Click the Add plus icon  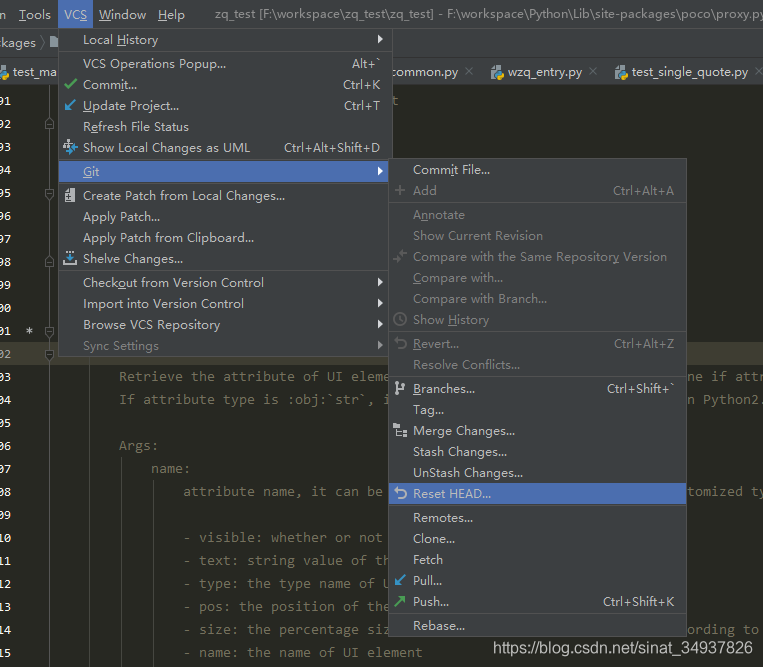(x=400, y=190)
